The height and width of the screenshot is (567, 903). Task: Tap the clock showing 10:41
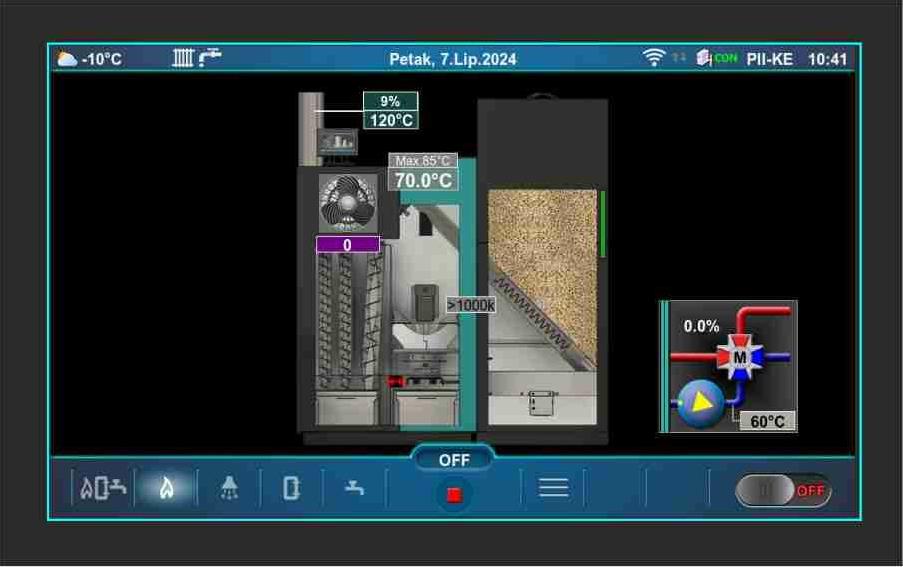click(x=827, y=59)
